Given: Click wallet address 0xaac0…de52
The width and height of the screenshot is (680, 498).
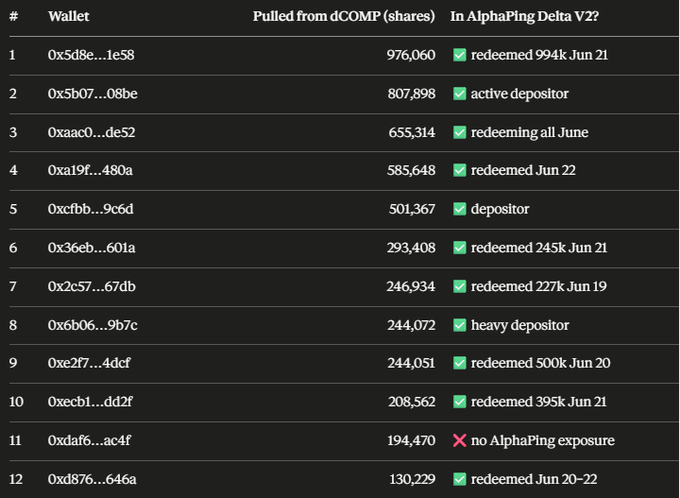Looking at the screenshot, I should [x=92, y=132].
